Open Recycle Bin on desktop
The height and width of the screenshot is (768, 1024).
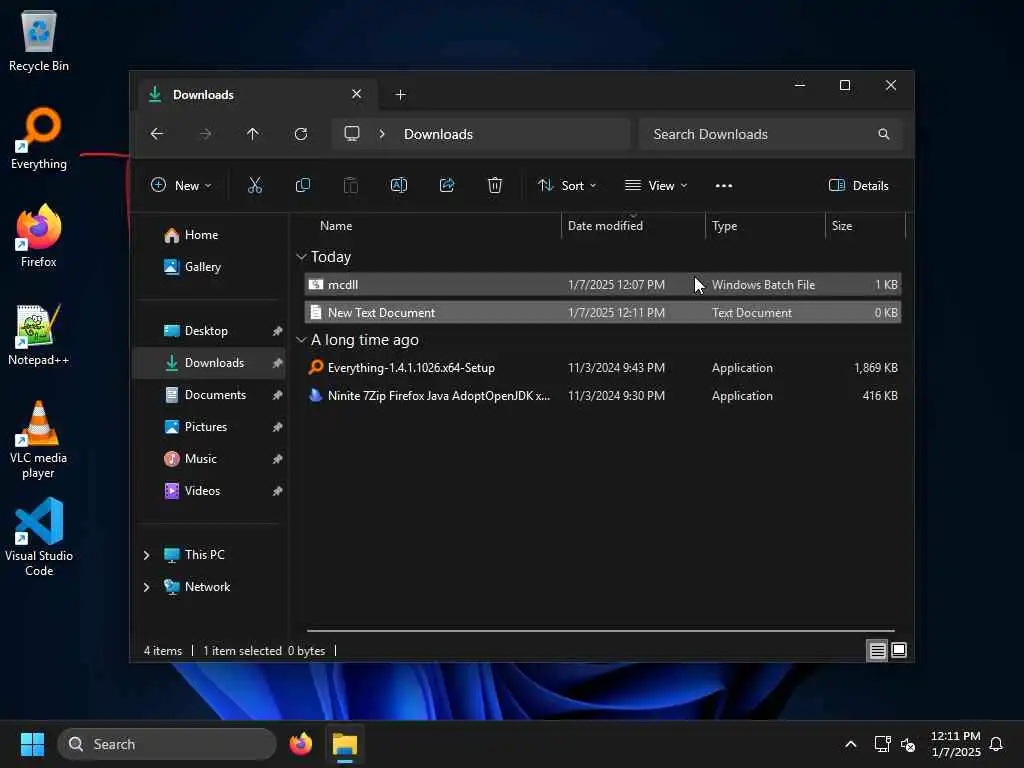click(39, 40)
